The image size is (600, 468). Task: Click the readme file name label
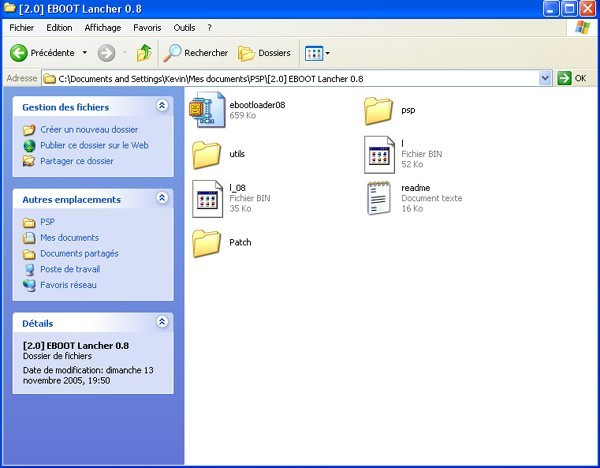point(416,188)
